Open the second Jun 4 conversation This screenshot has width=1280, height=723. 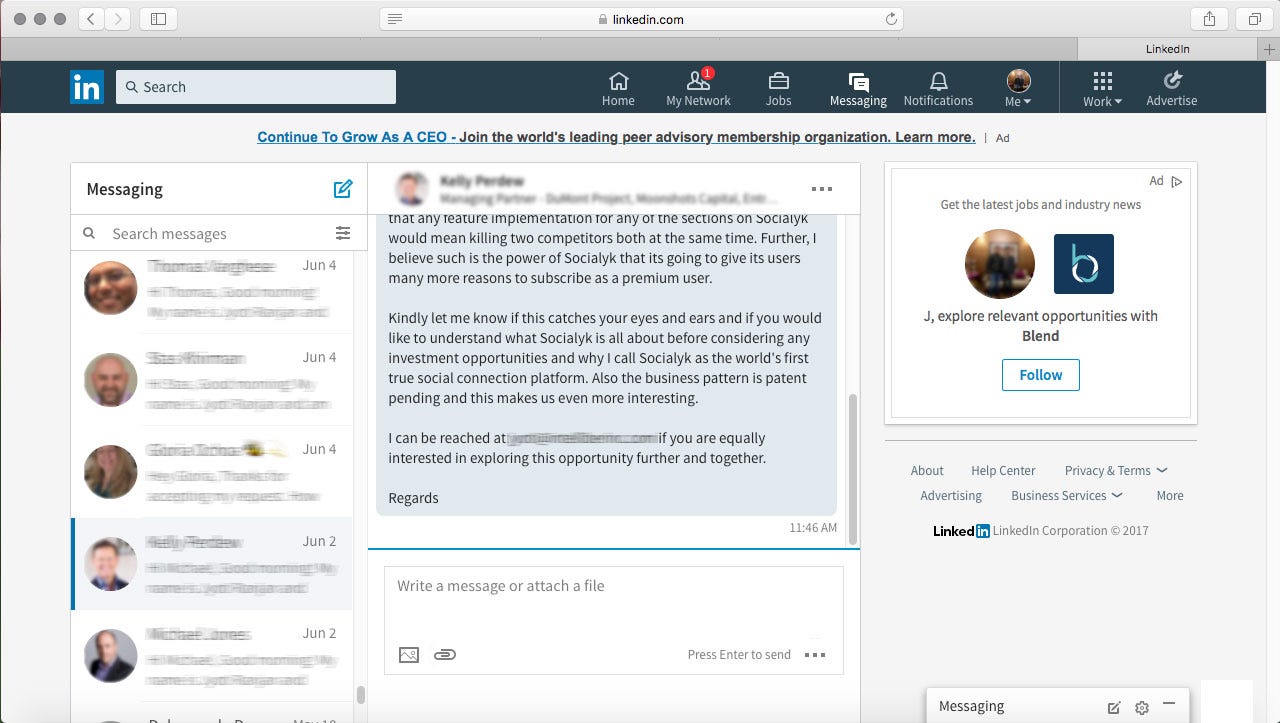point(212,379)
